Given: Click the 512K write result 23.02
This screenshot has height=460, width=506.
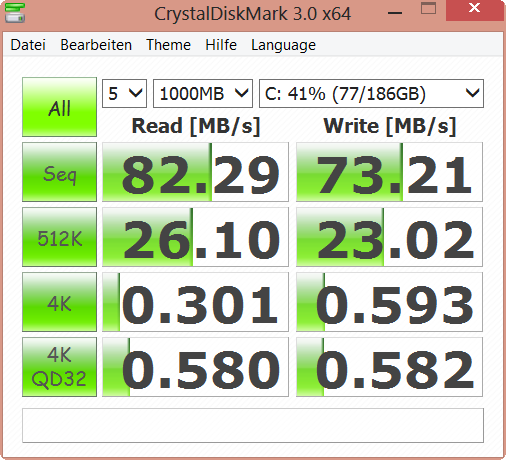Looking at the screenshot, I should (x=389, y=237).
